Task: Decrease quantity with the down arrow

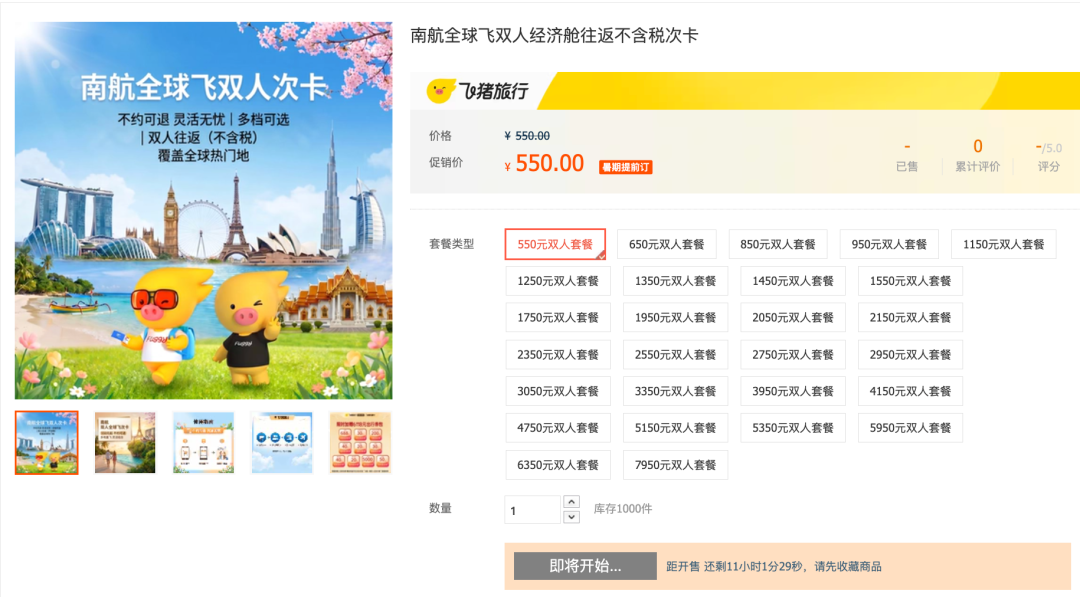Action: [571, 517]
